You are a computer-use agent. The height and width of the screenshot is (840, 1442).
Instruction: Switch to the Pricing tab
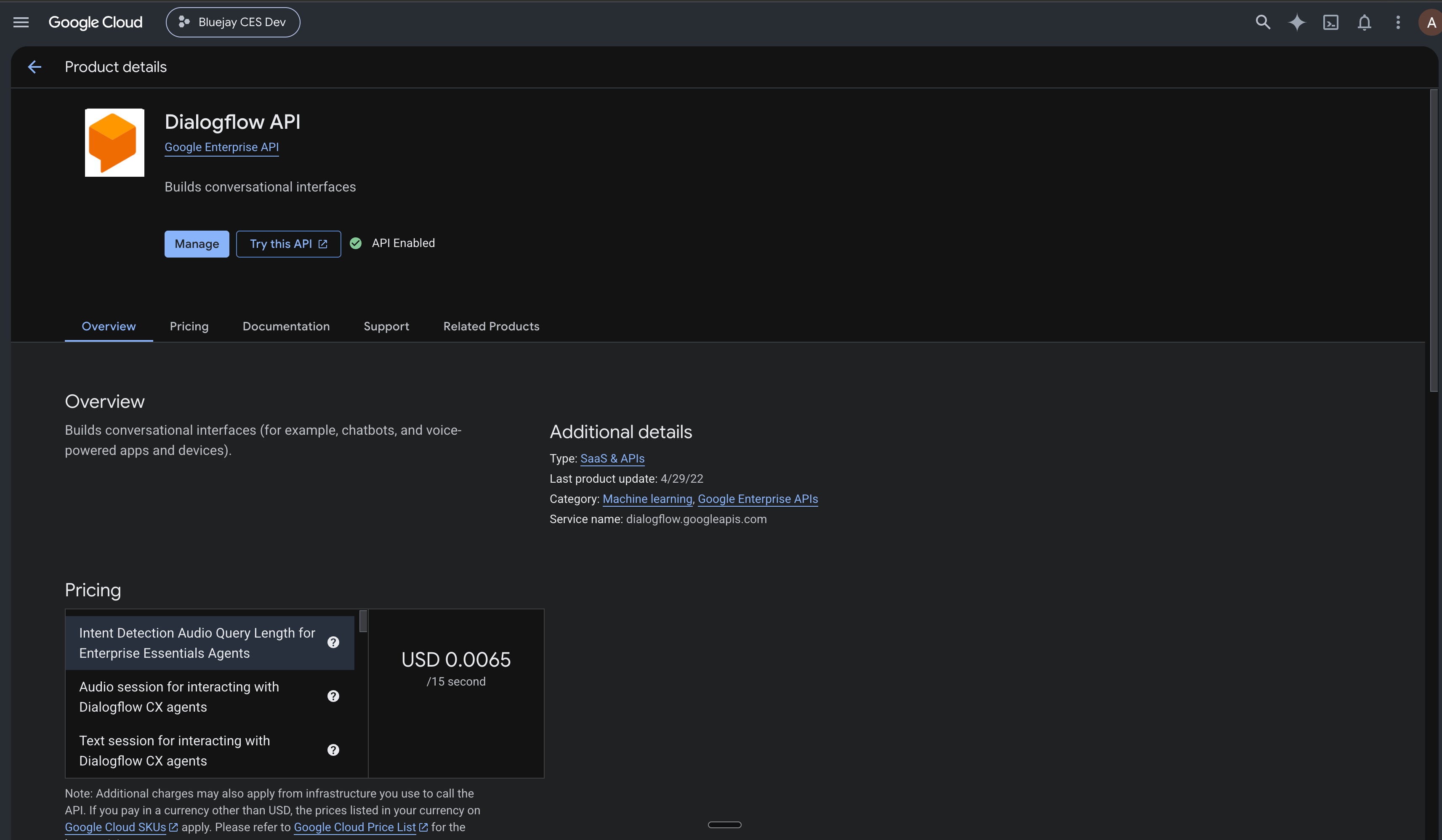point(189,326)
